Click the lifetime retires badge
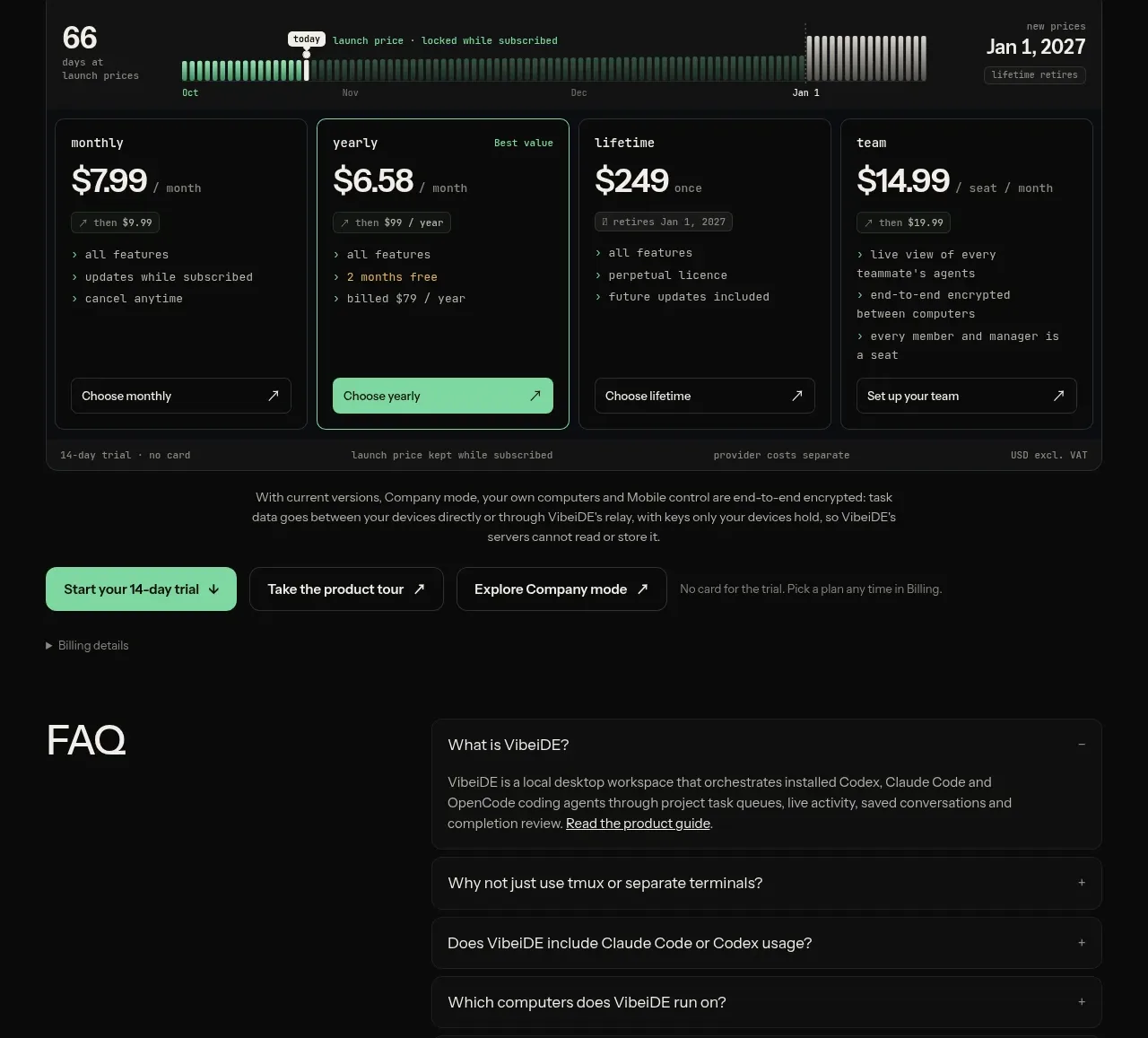Screen dimensions: 1148x1038 pyautogui.click(x=1035, y=75)
